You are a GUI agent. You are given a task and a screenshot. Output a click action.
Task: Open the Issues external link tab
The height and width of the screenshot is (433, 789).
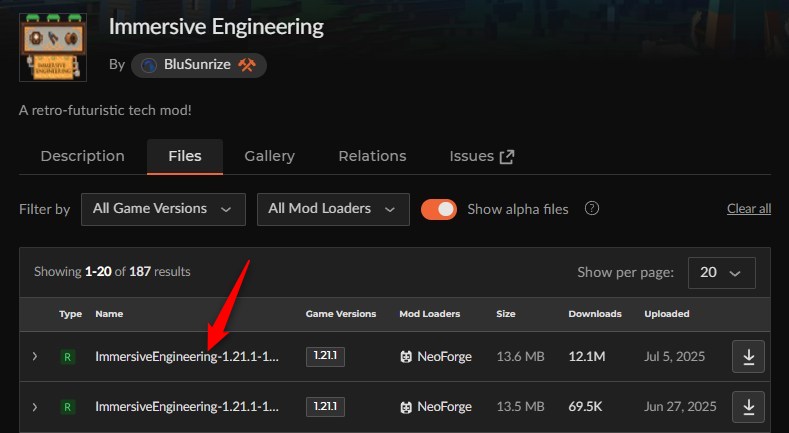[482, 156]
